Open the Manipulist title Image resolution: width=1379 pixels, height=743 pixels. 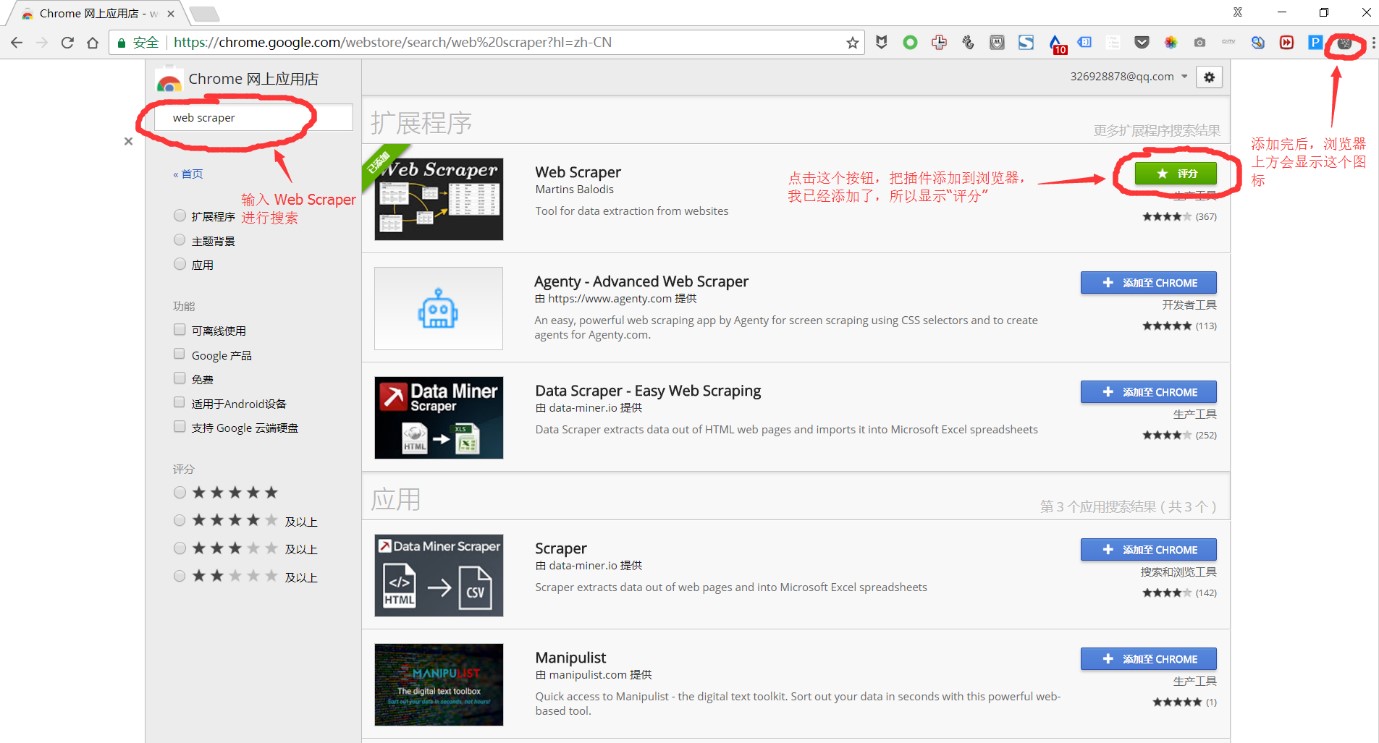(571, 658)
